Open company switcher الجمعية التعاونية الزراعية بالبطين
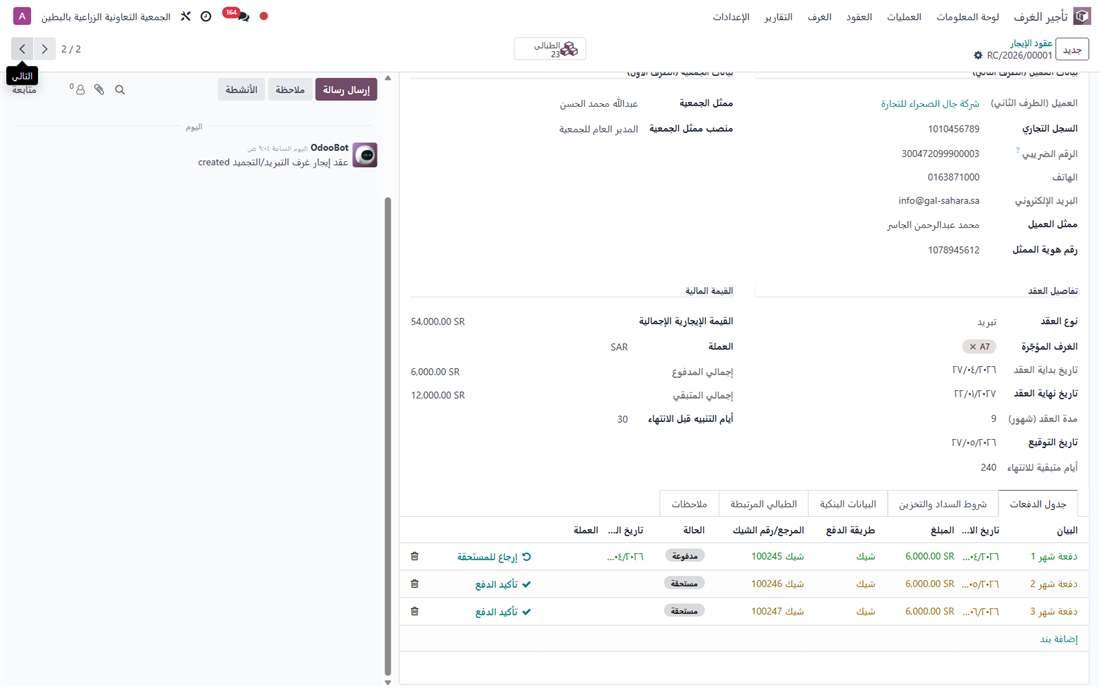Image resolution: width=1100 pixels, height=688 pixels. 106,17
